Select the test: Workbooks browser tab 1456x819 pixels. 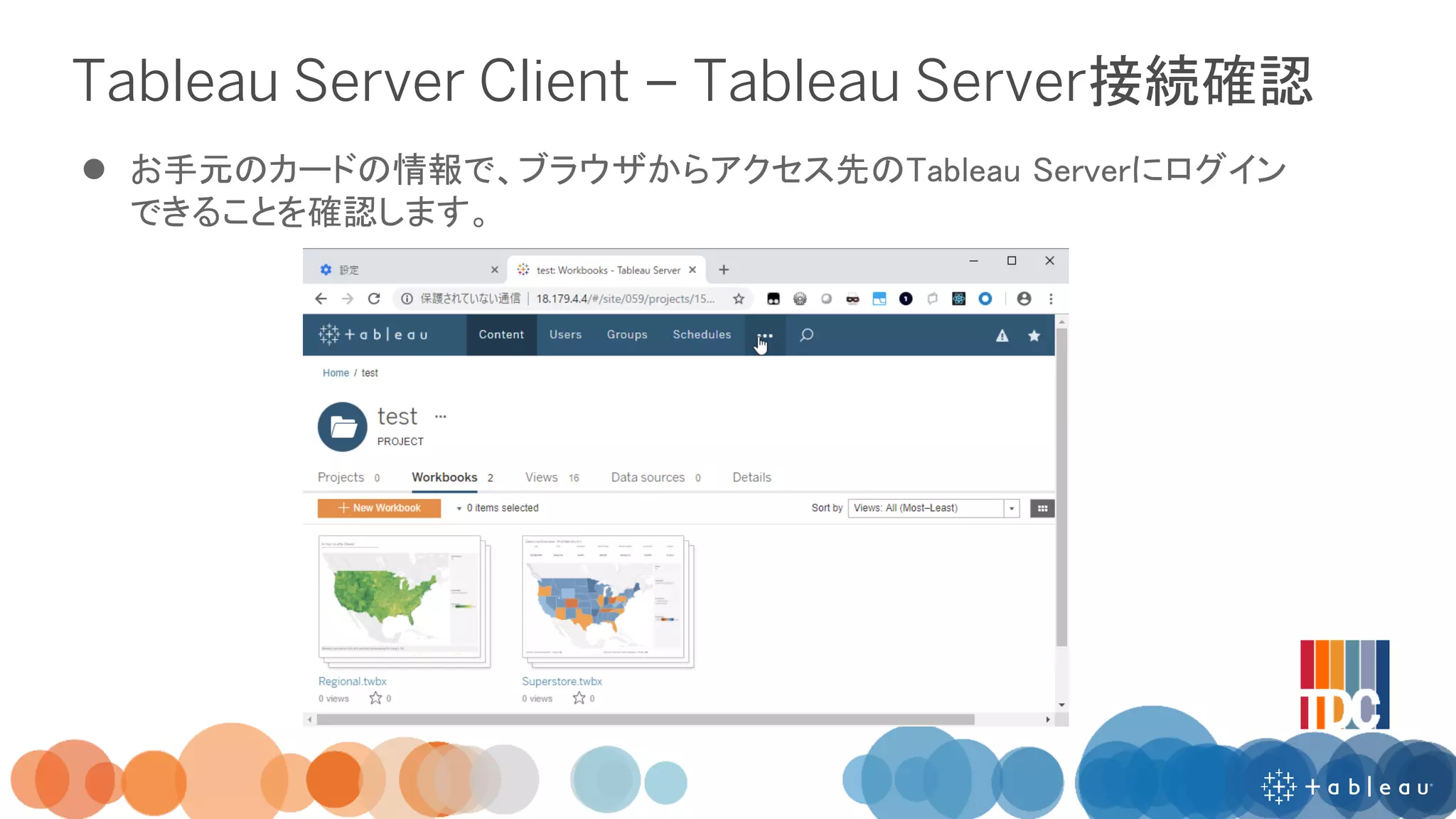point(606,270)
